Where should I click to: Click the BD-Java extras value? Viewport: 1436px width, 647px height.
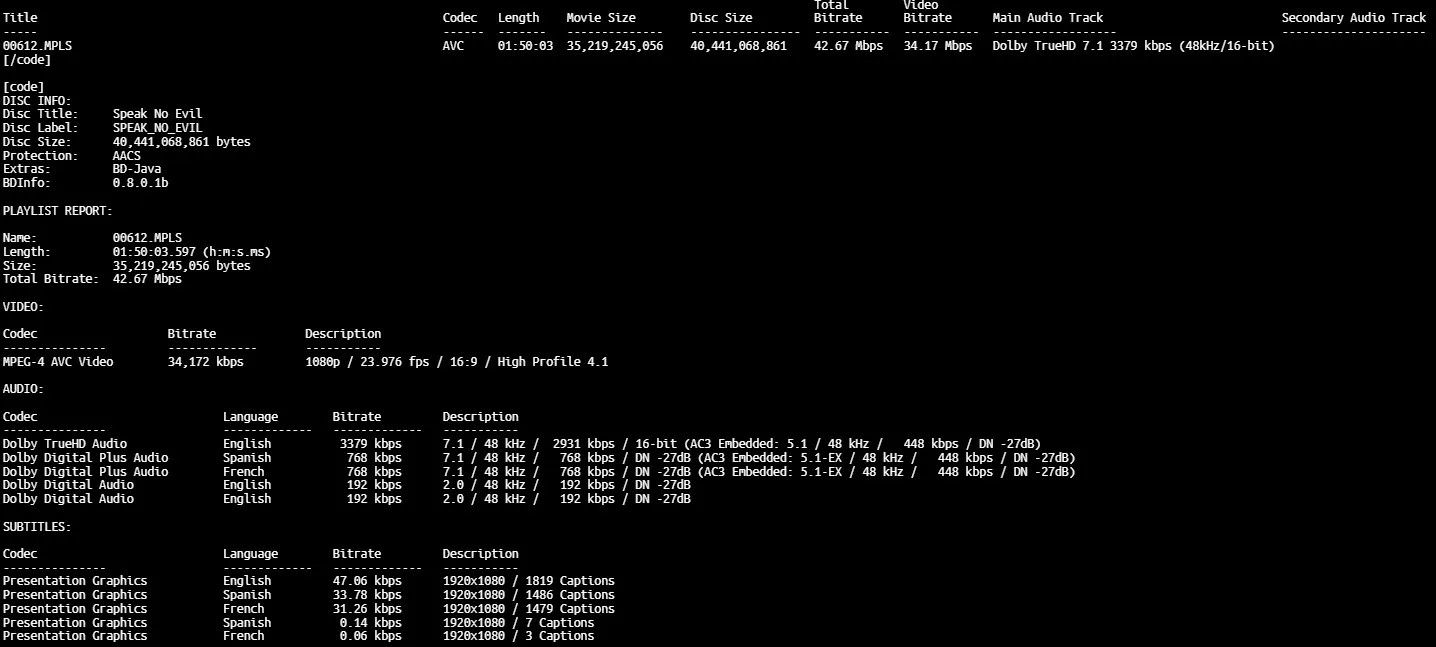137,170
